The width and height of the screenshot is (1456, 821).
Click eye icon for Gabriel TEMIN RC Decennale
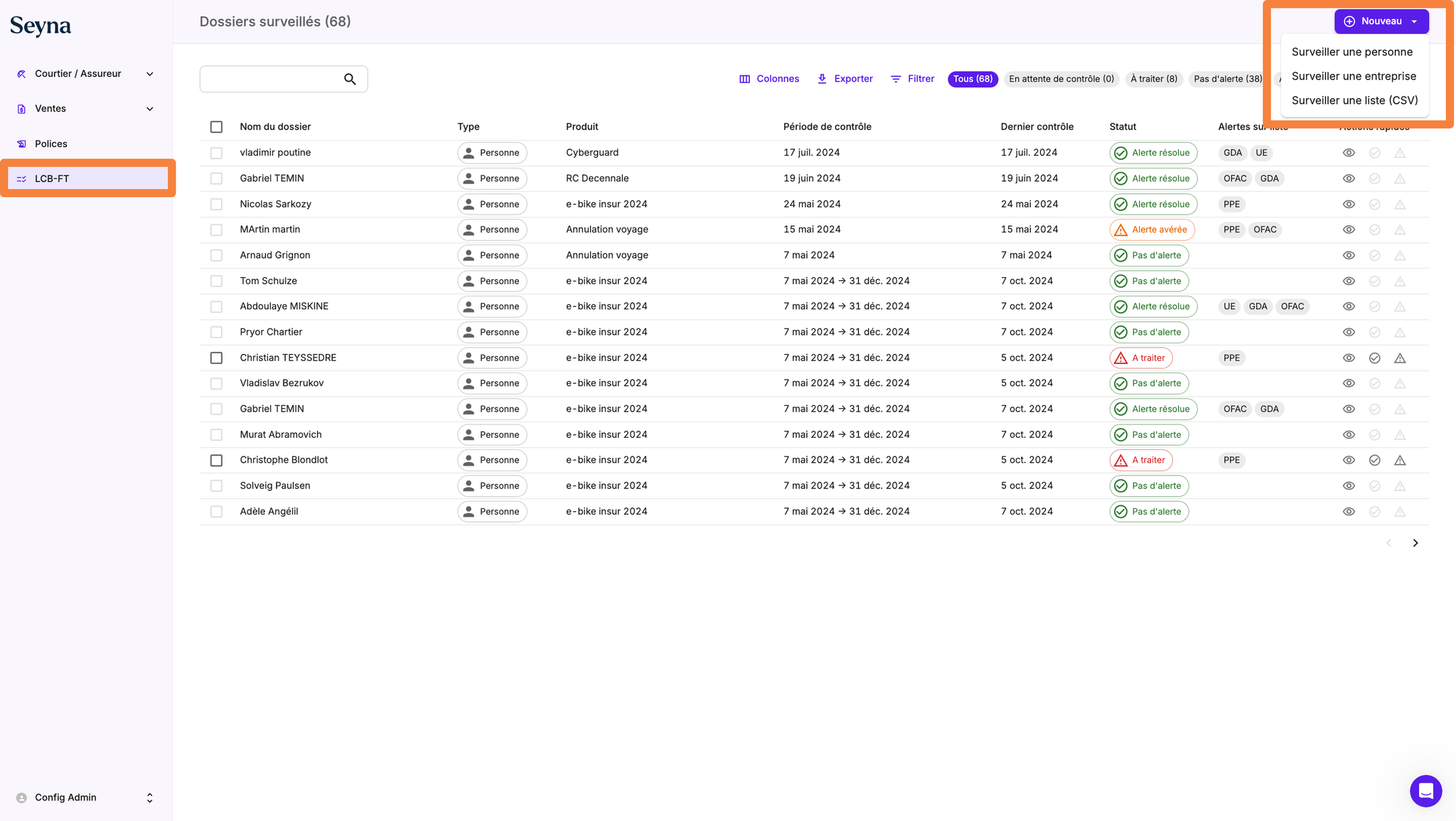[1349, 178]
